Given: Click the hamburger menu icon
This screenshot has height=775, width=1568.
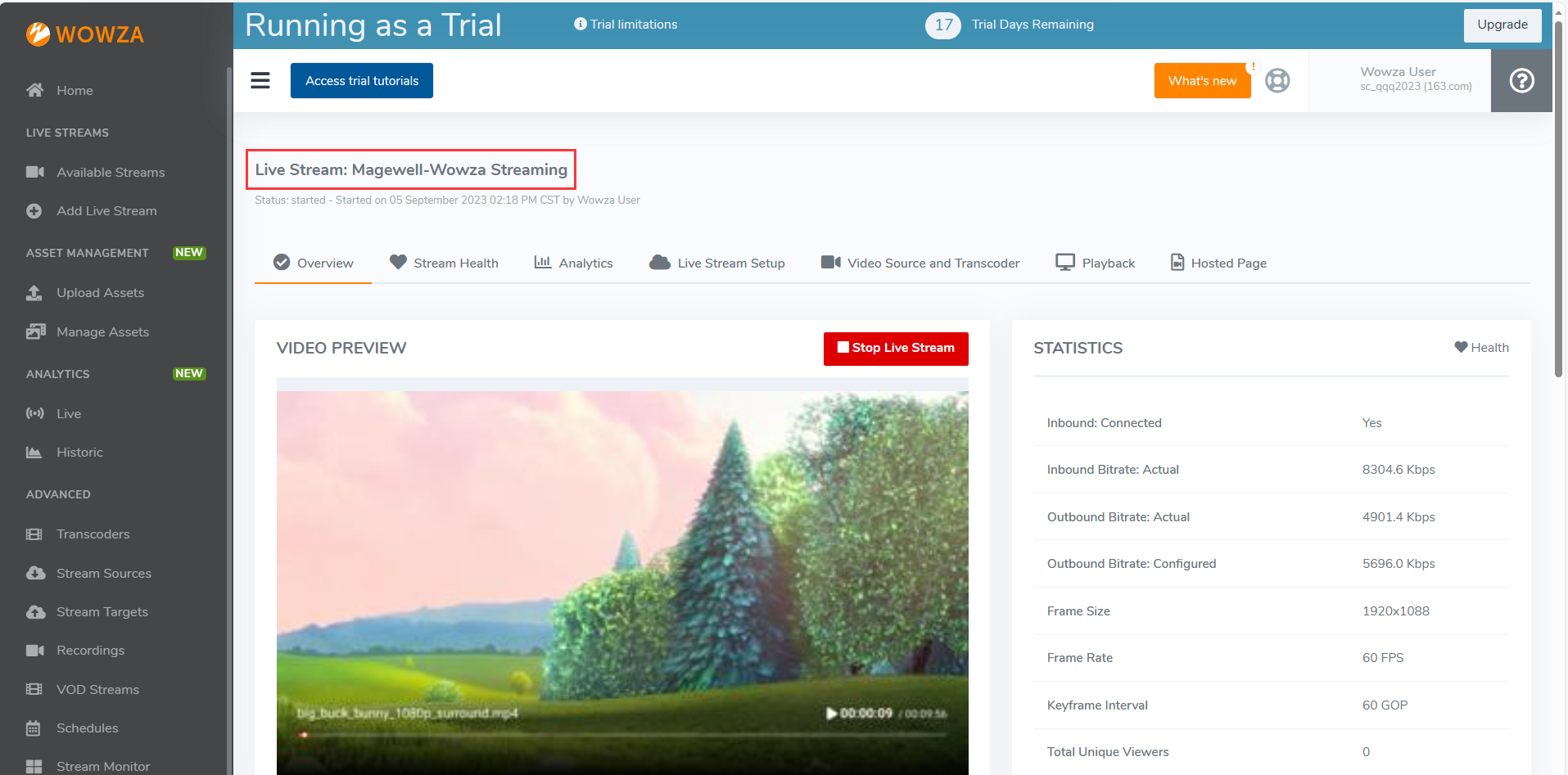Looking at the screenshot, I should [x=260, y=80].
